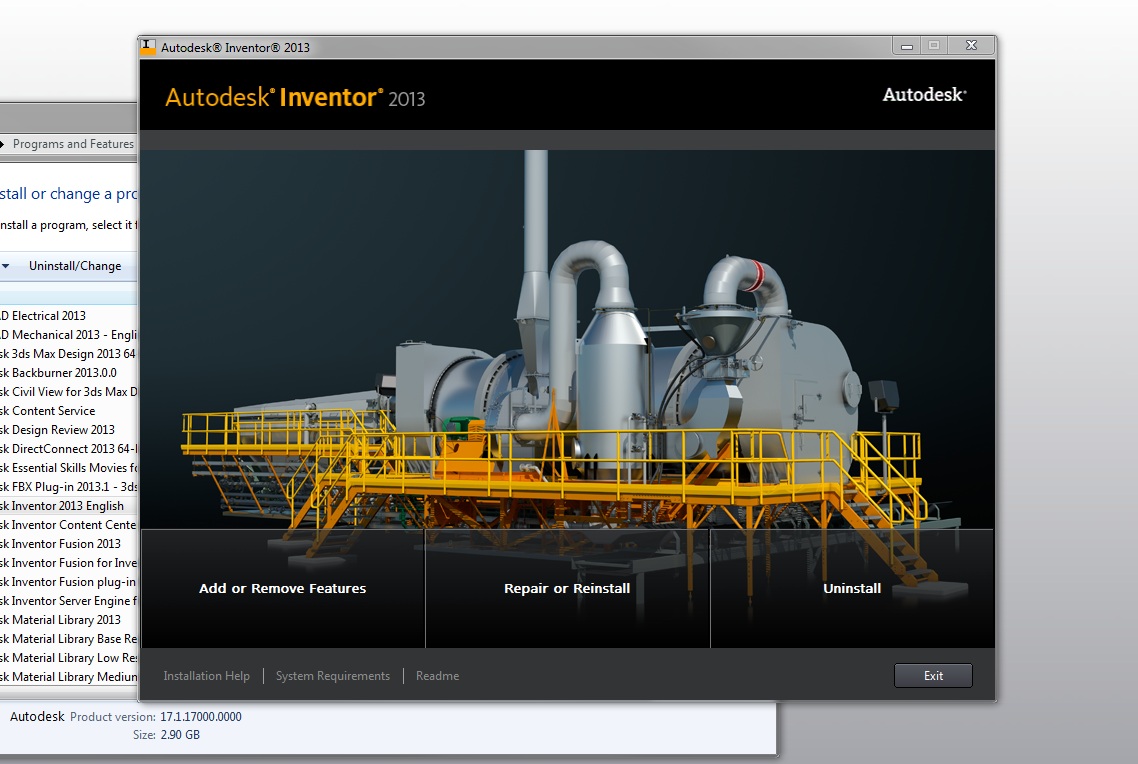Select the 'Inventor Fusion for Inve' row
The width and height of the screenshot is (1138, 764).
coord(68,562)
